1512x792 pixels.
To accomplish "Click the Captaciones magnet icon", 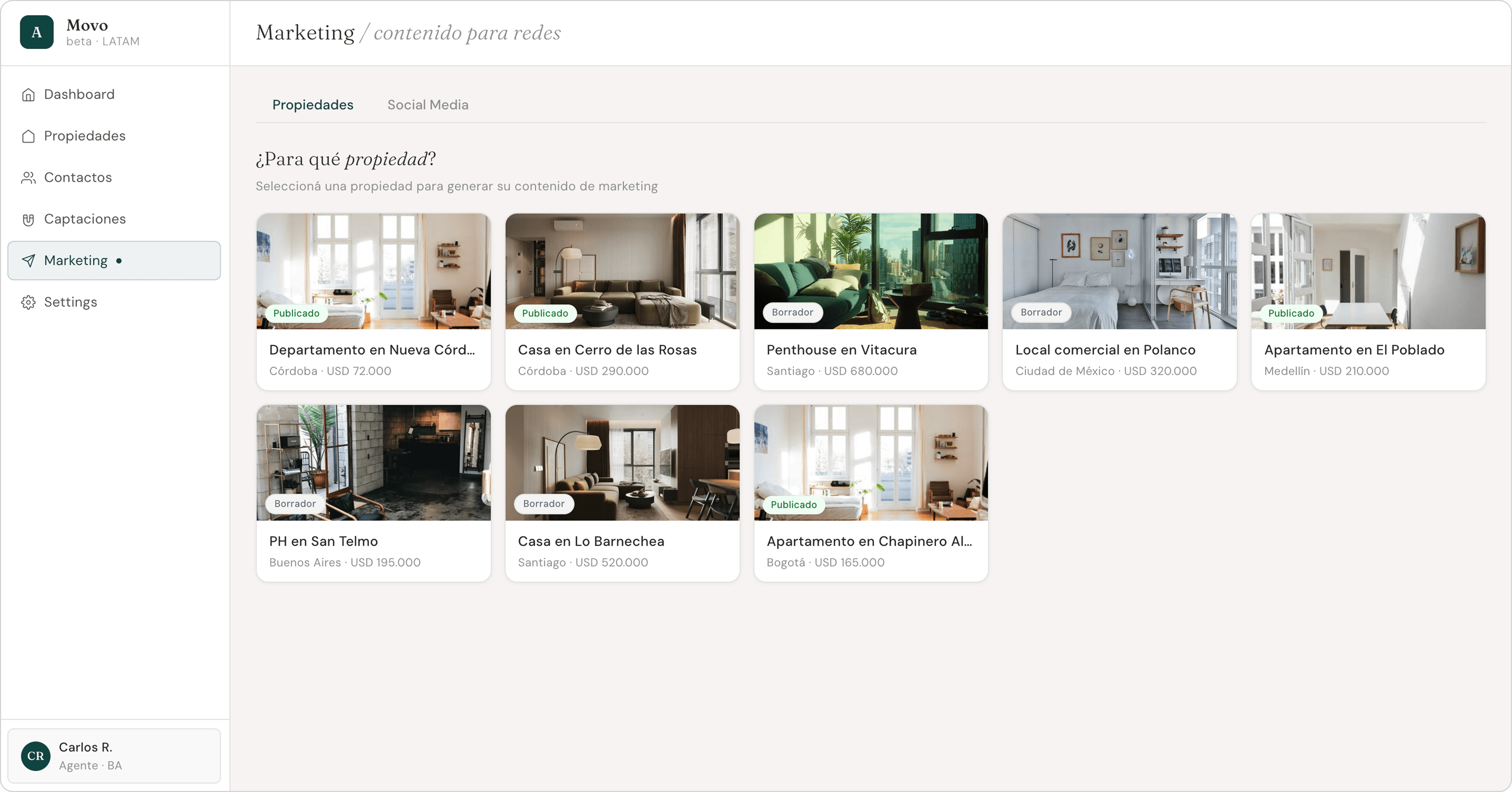I will (28, 219).
